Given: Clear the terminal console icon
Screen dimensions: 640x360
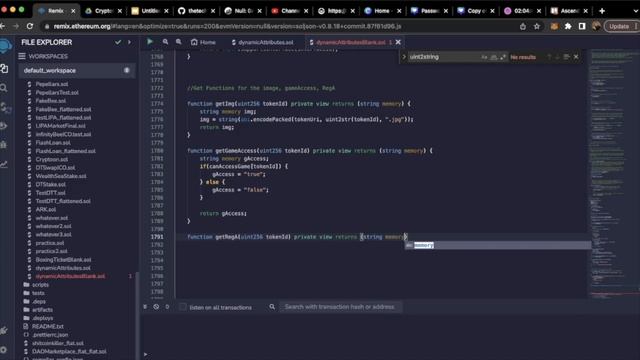Looking at the screenshot, I should (x=156, y=307).
